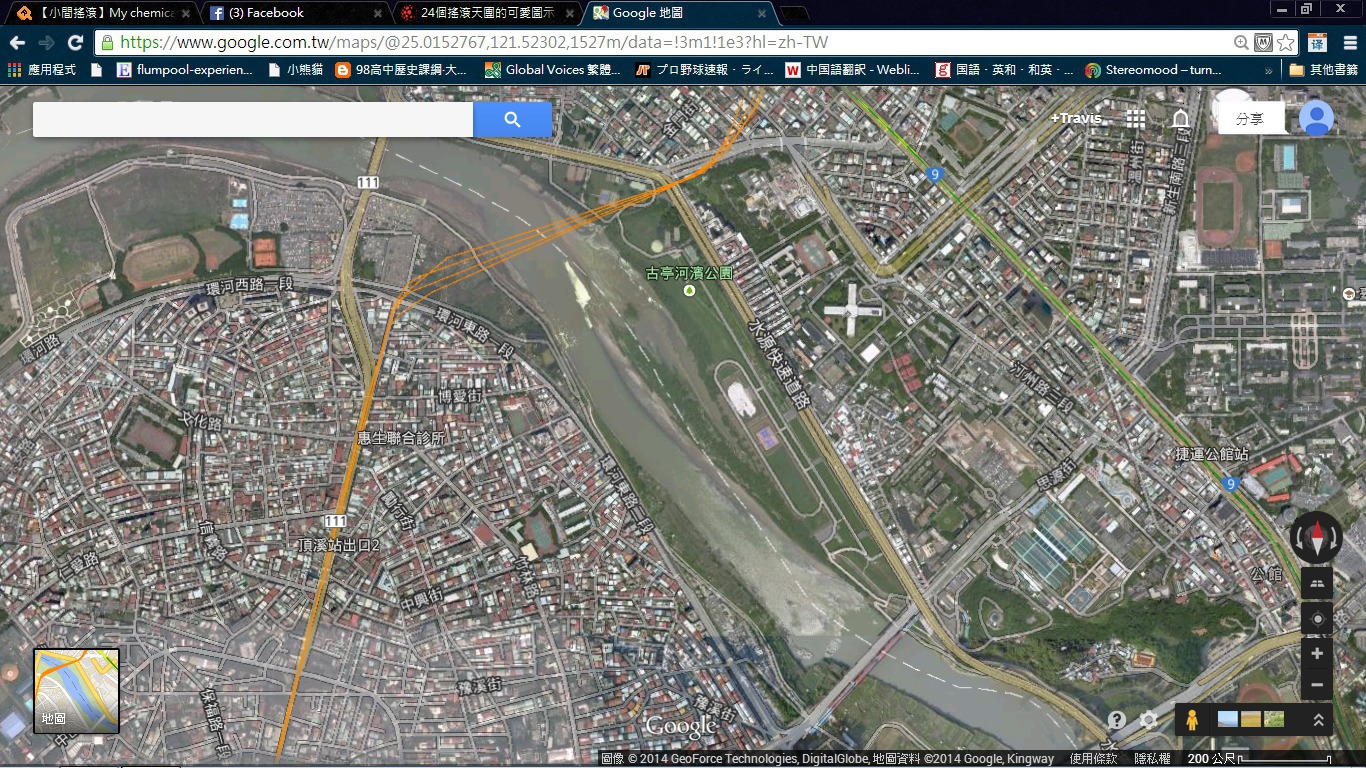
Task: Zoom out with the map minus button
Action: pos(1317,685)
